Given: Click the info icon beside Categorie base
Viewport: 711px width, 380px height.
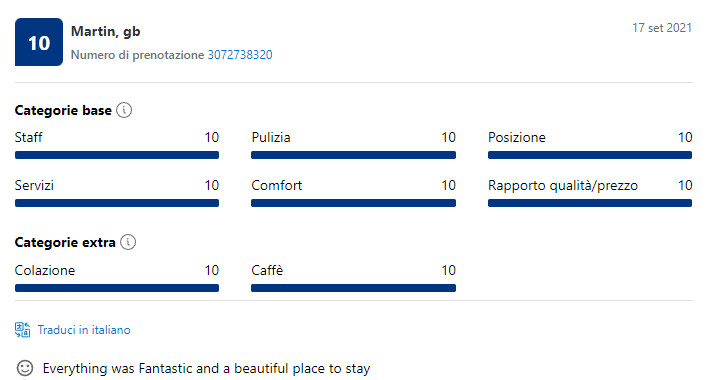Looking at the screenshot, I should click(124, 110).
